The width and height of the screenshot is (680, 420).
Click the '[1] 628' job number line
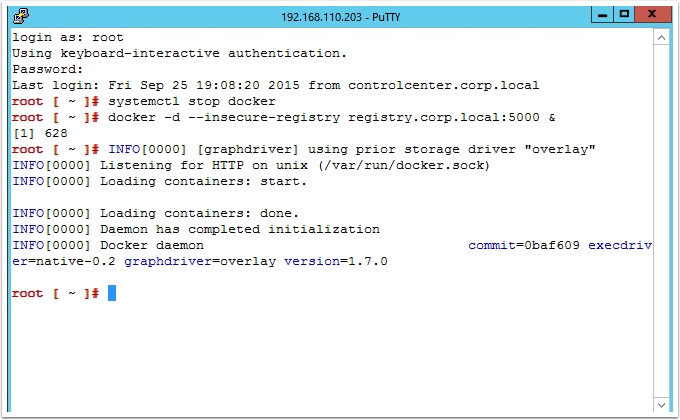point(40,133)
